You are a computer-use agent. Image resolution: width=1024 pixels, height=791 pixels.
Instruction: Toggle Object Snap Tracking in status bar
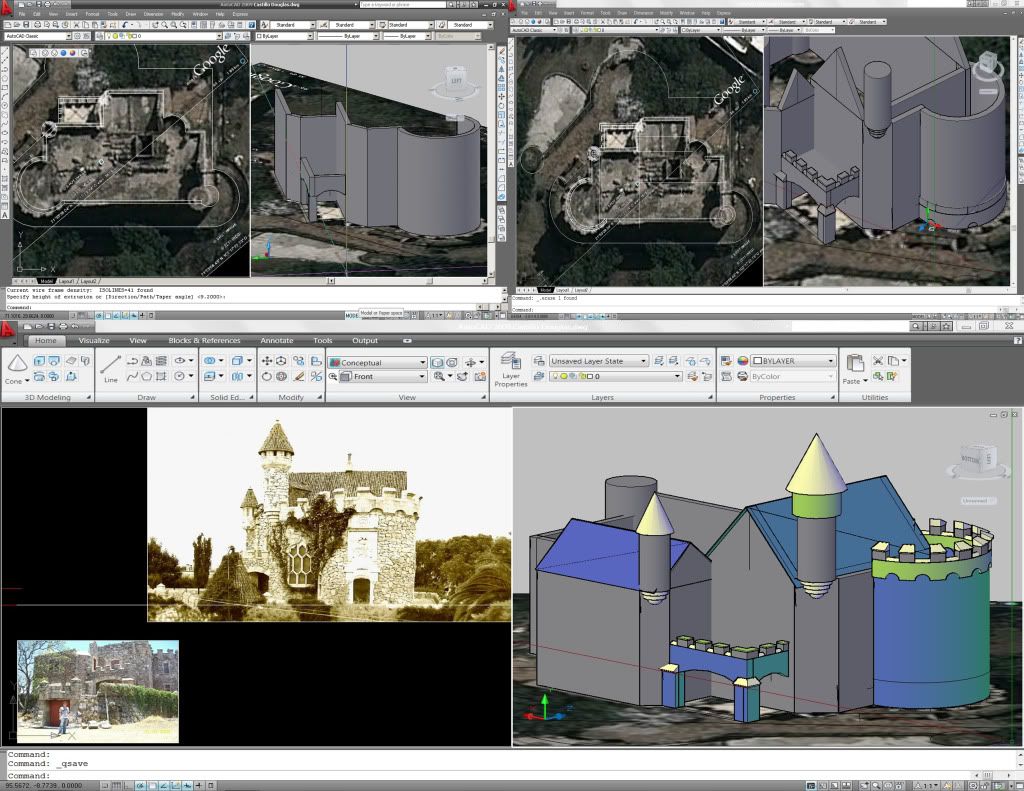tap(164, 786)
